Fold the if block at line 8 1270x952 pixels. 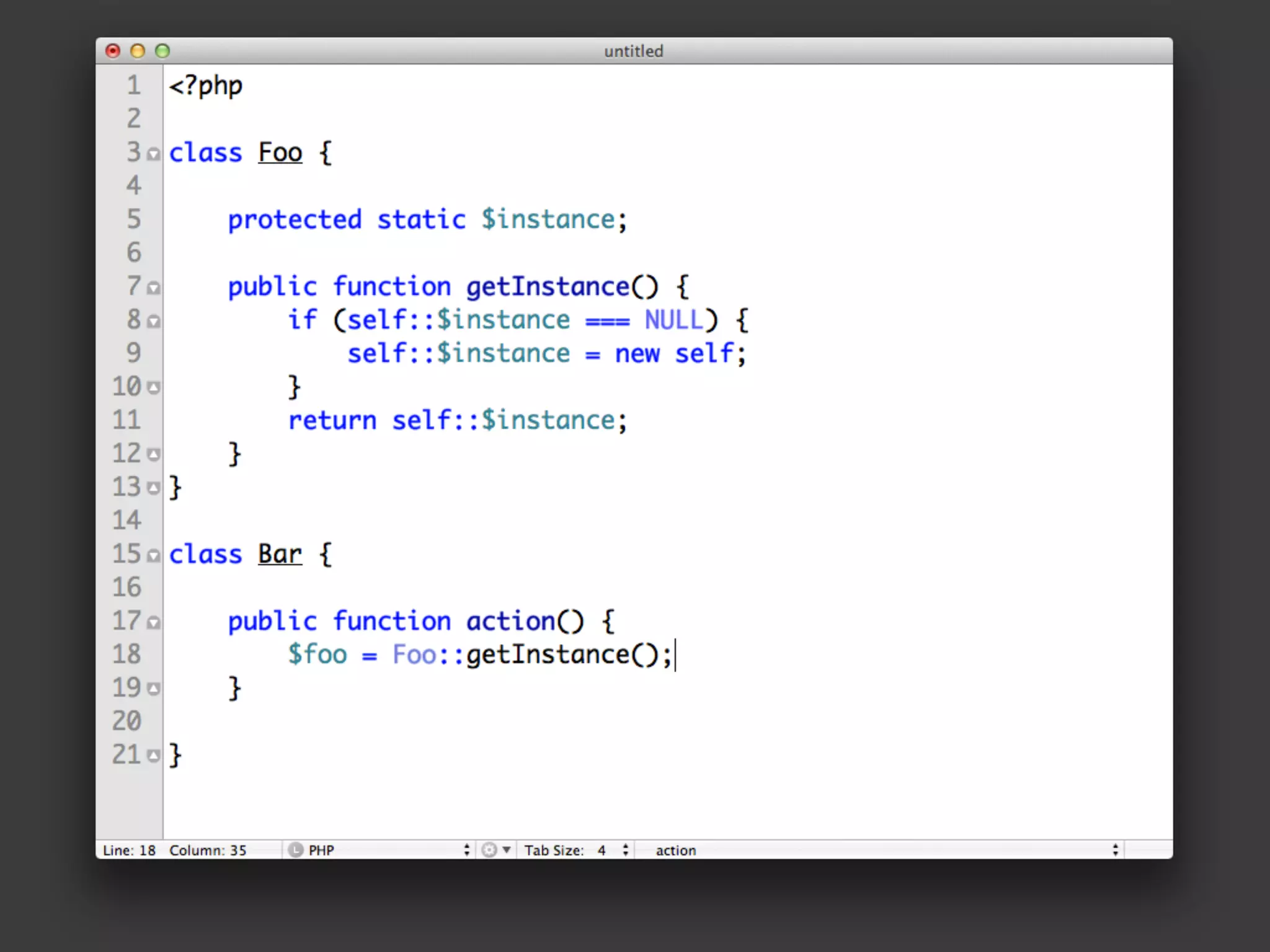coord(154,321)
